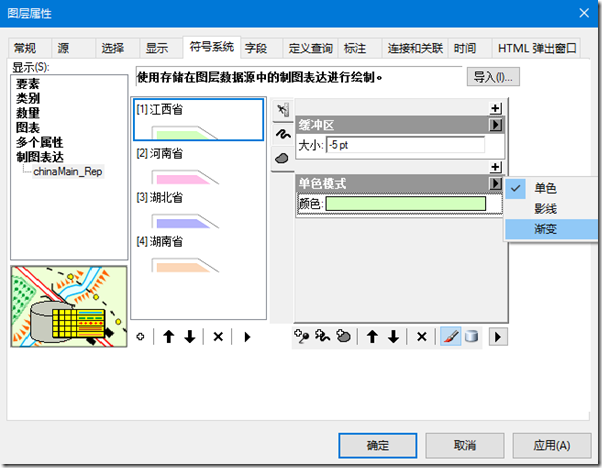Viewport: 602px width, 468px height.
Task: Select 要素 in display list
Action: 28,84
